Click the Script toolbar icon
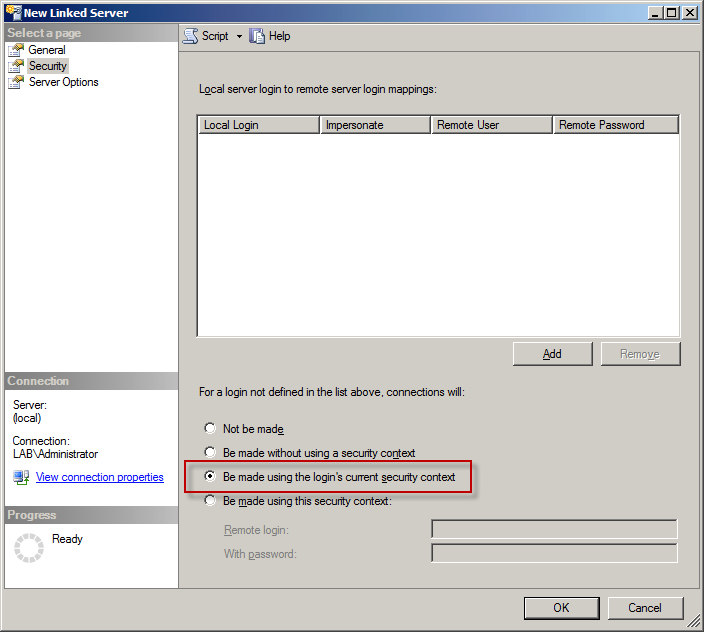 tap(190, 36)
